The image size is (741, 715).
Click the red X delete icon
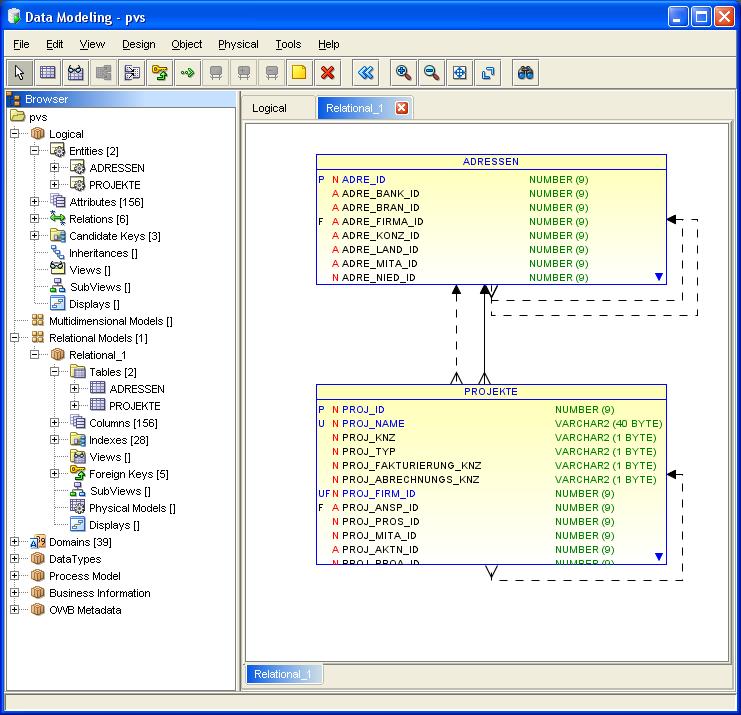pos(327,73)
